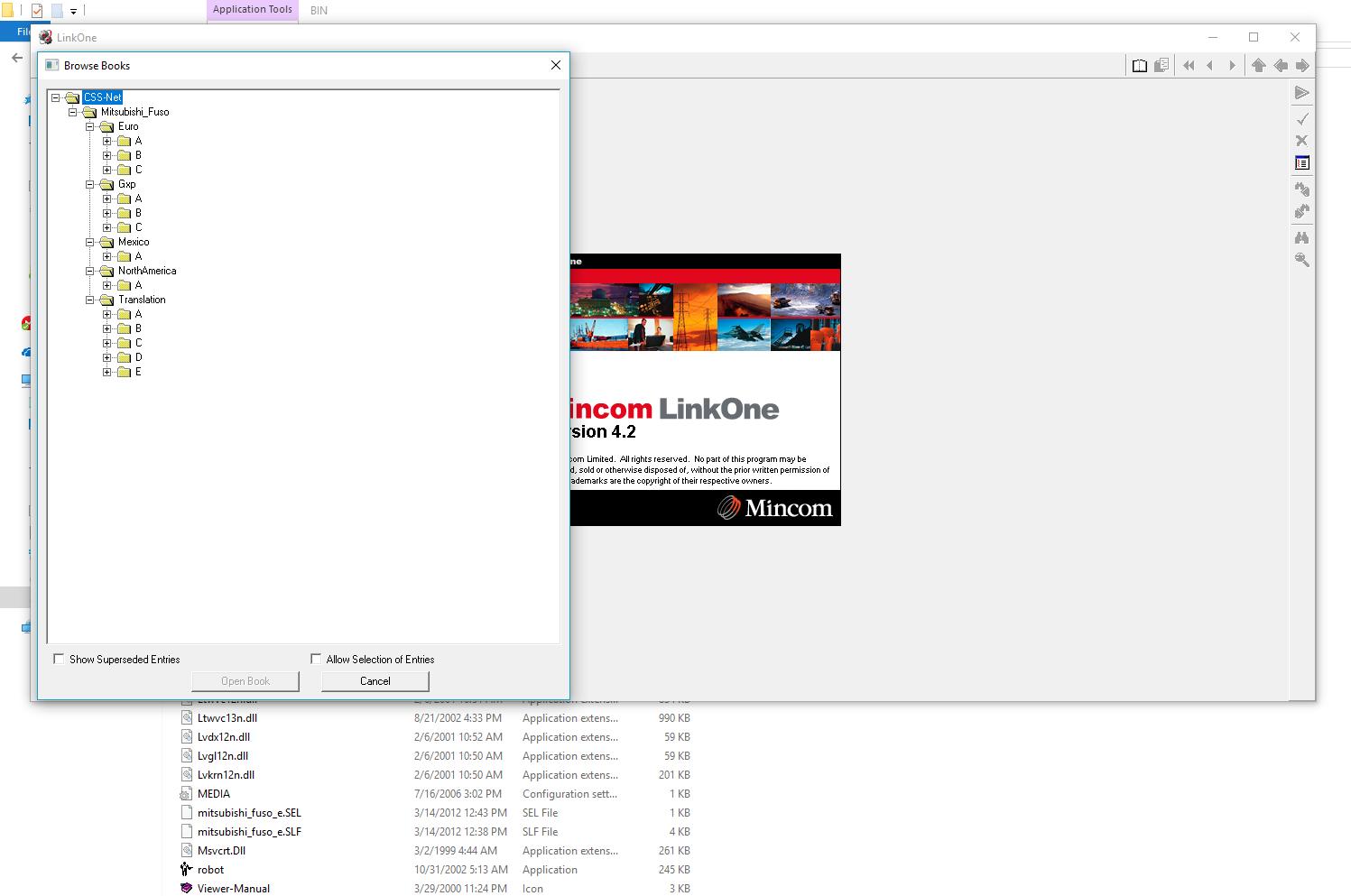The width and height of the screenshot is (1351, 896).
Task: Toggle Show Superseded Entries checkbox
Action: coord(59,660)
